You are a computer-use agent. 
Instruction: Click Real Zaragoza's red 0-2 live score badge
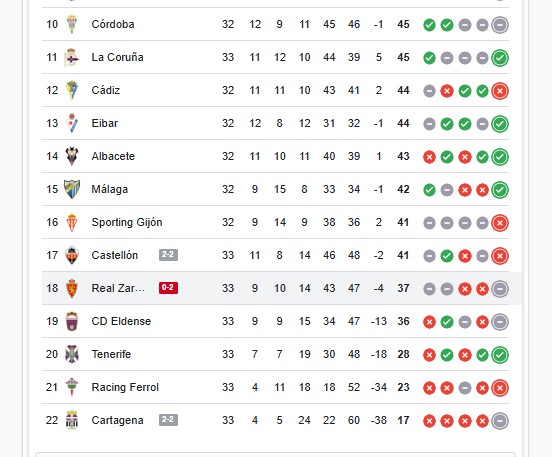pos(168,288)
